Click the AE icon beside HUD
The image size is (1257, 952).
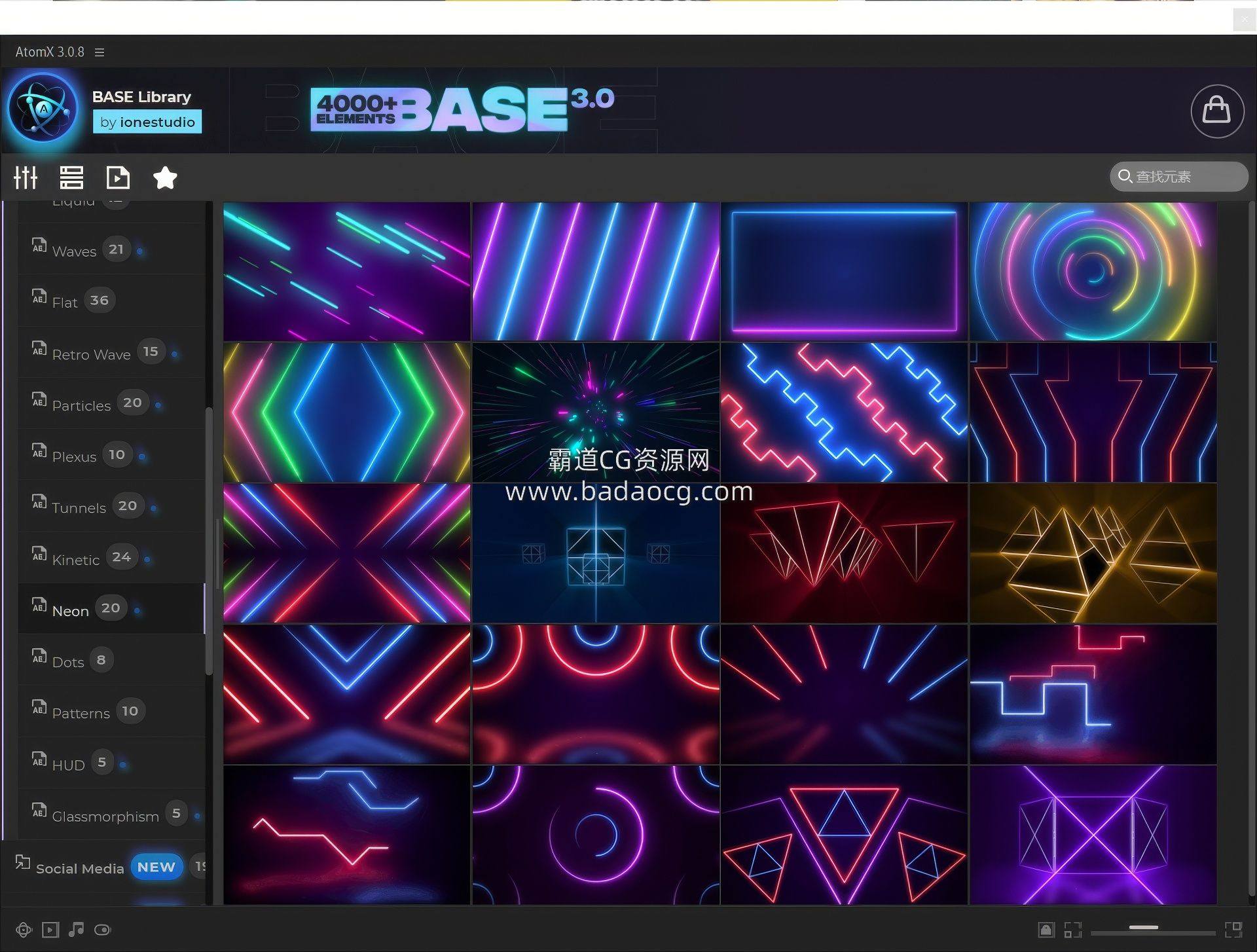point(39,758)
